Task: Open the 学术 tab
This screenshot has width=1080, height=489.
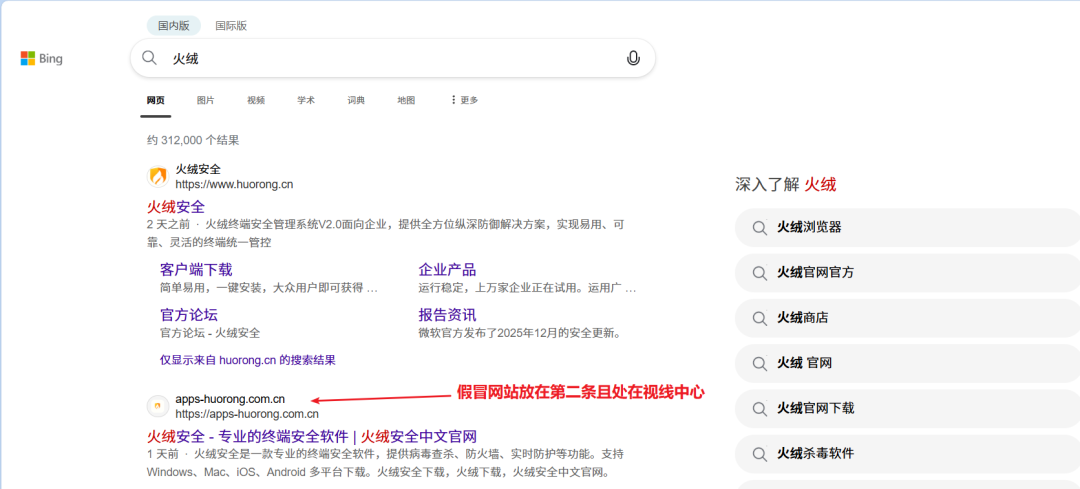Action: [306, 100]
